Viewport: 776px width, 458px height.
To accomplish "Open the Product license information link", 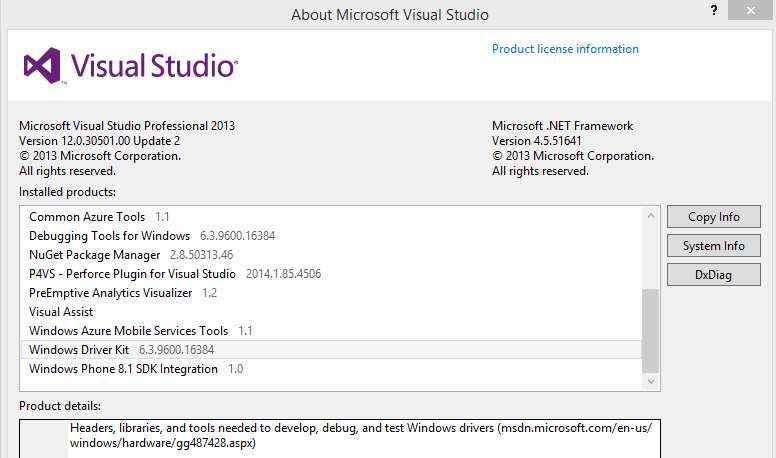I will [565, 49].
